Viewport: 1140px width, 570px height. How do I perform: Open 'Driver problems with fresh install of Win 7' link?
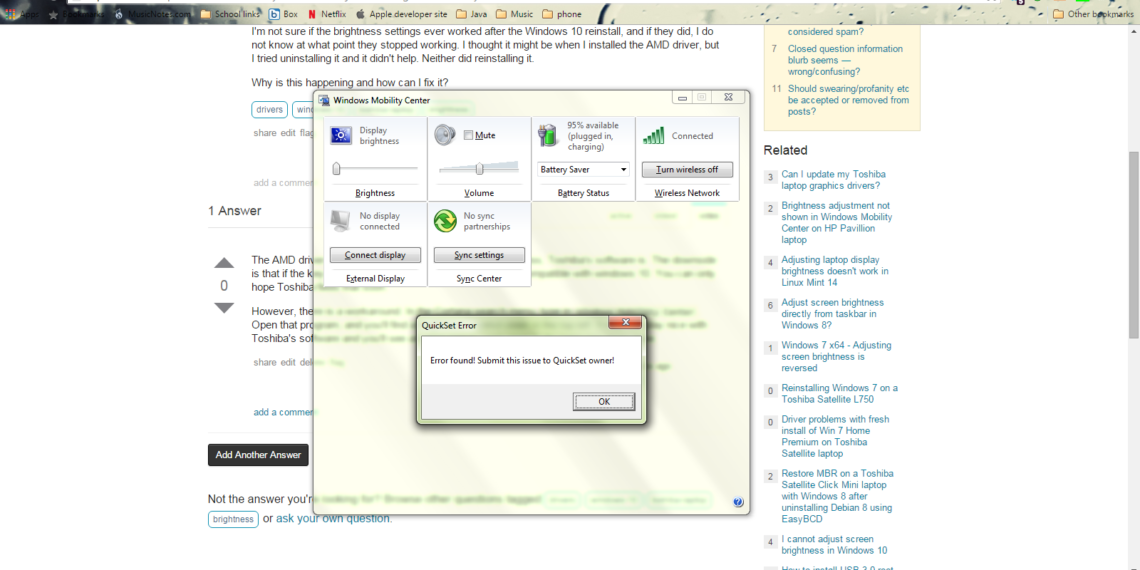(835, 436)
